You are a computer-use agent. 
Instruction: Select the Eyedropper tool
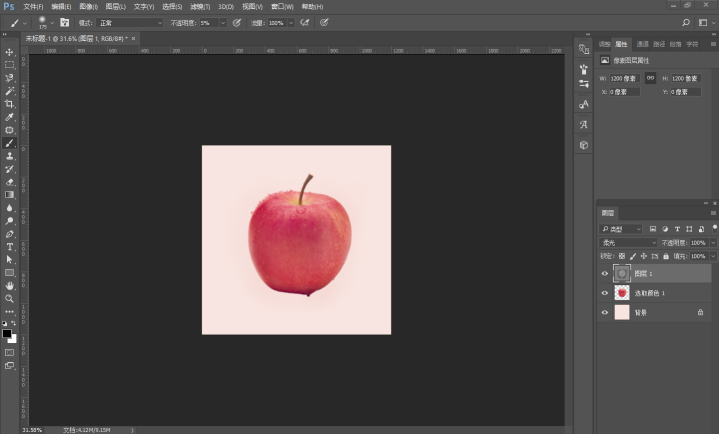9,117
